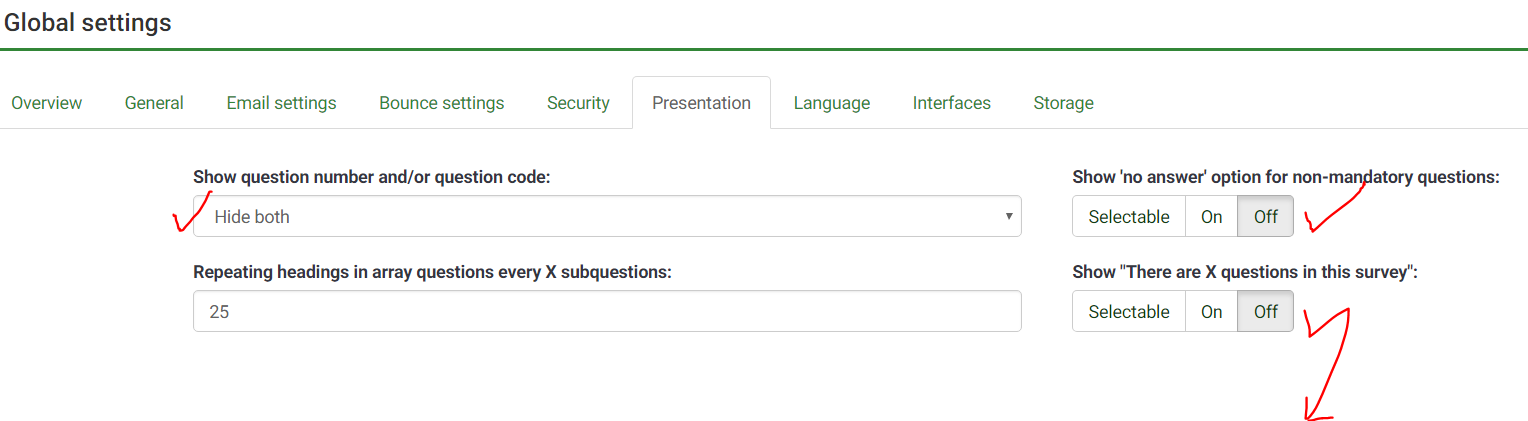Click the Presentation tab

pyautogui.click(x=701, y=103)
